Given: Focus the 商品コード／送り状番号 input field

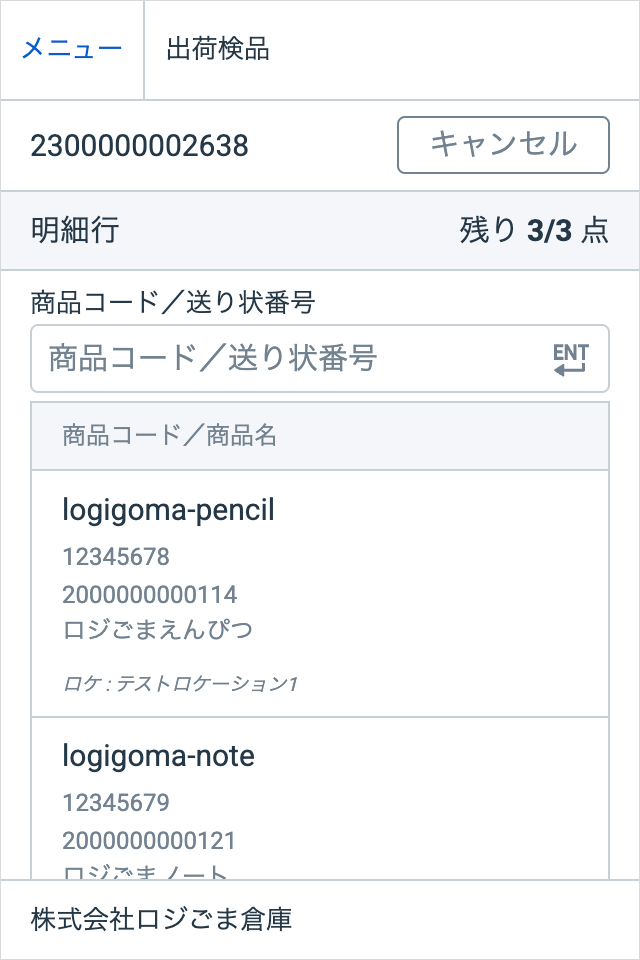Looking at the screenshot, I should point(290,359).
